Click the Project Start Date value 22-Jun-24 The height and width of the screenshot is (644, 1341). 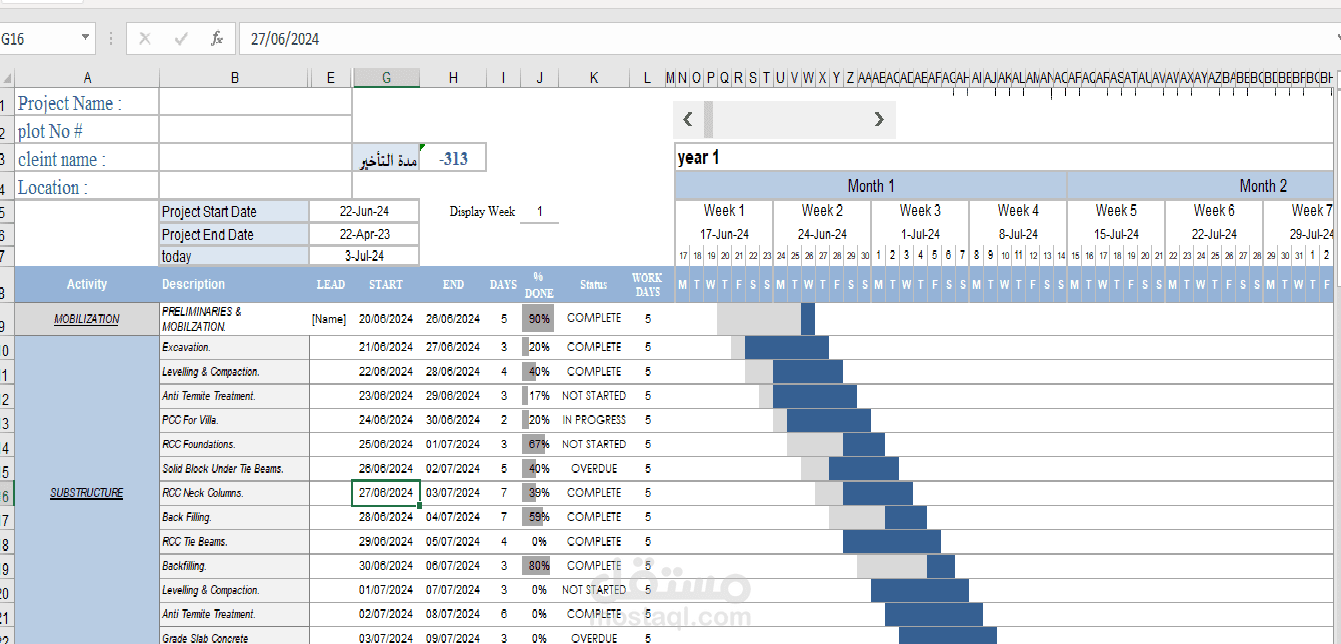[364, 211]
